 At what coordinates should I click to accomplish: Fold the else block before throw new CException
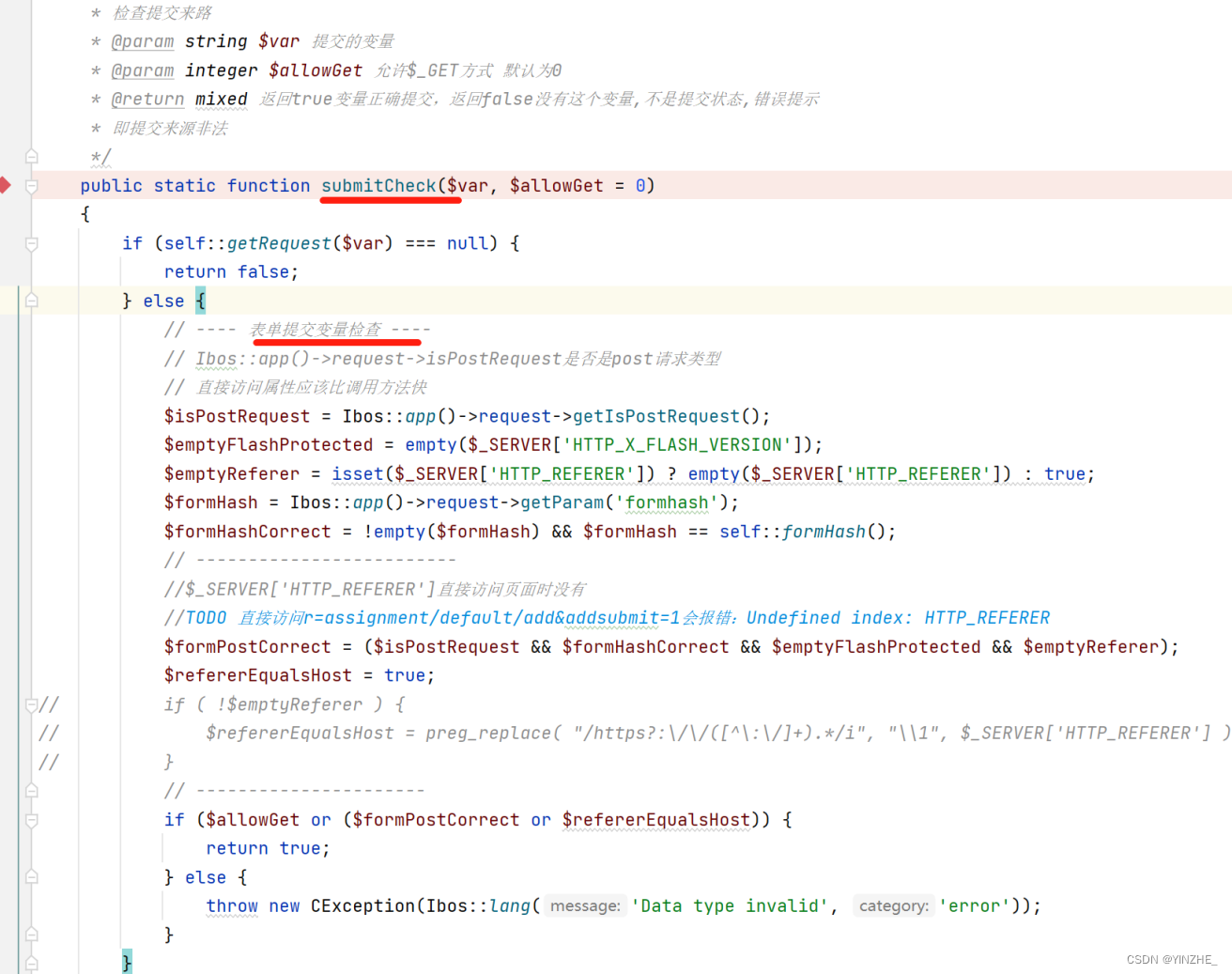(31, 877)
